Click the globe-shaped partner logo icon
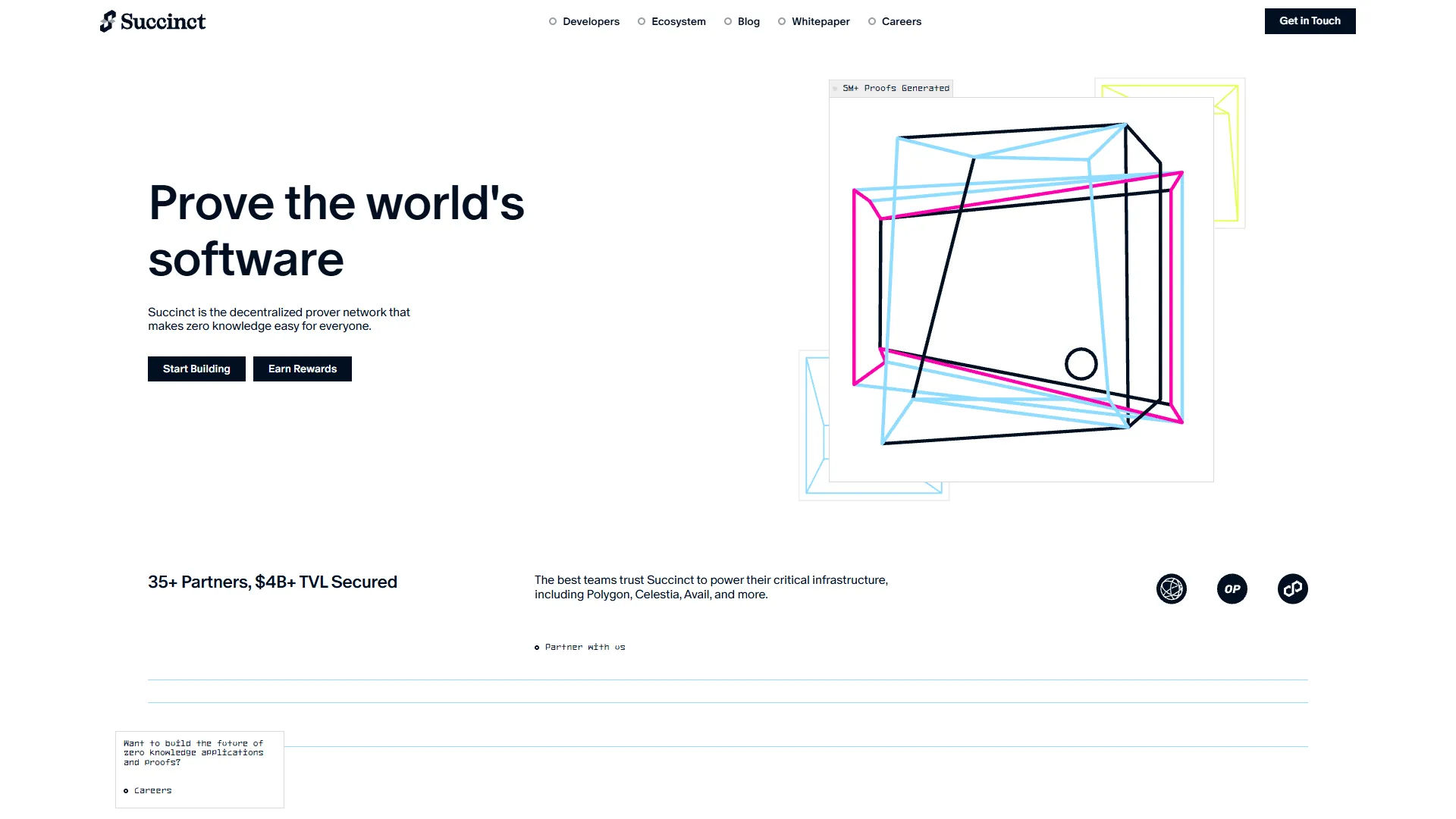 [x=1171, y=589]
